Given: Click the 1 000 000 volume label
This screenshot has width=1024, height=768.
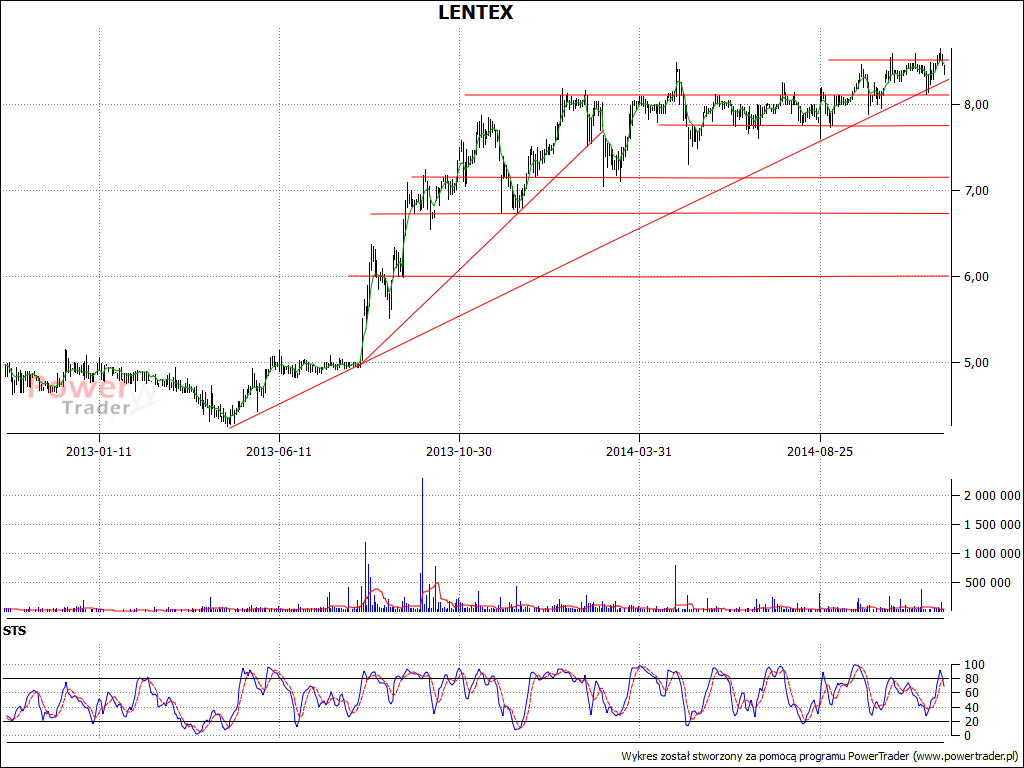Looking at the screenshot, I should tap(992, 554).
